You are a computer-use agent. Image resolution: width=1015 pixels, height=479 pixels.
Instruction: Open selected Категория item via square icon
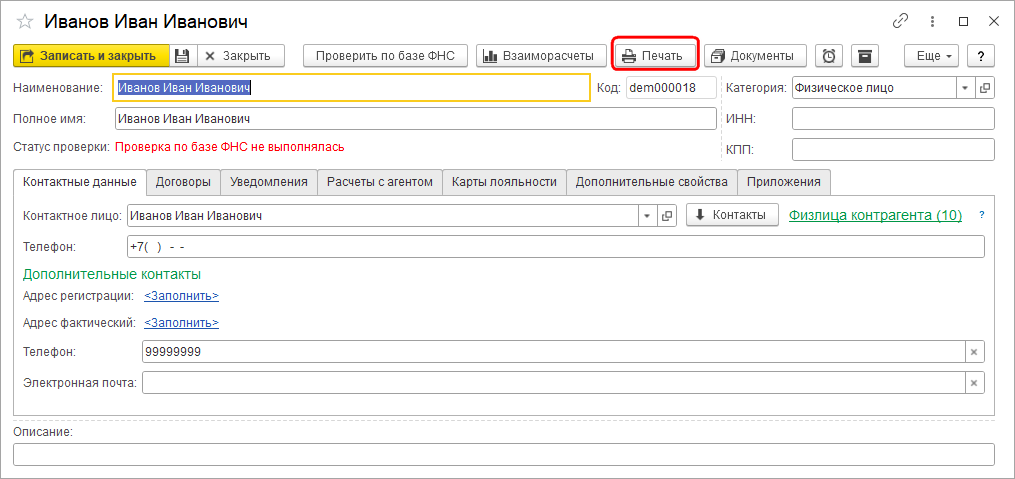click(x=985, y=87)
